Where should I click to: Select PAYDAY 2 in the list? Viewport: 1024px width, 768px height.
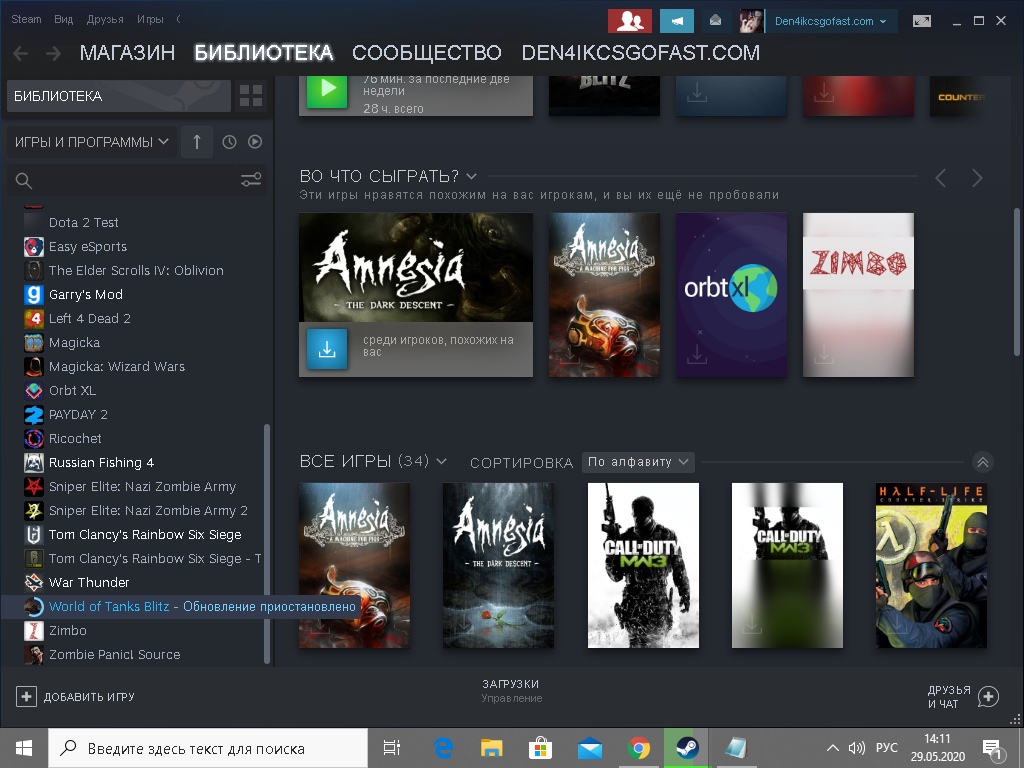click(78, 415)
